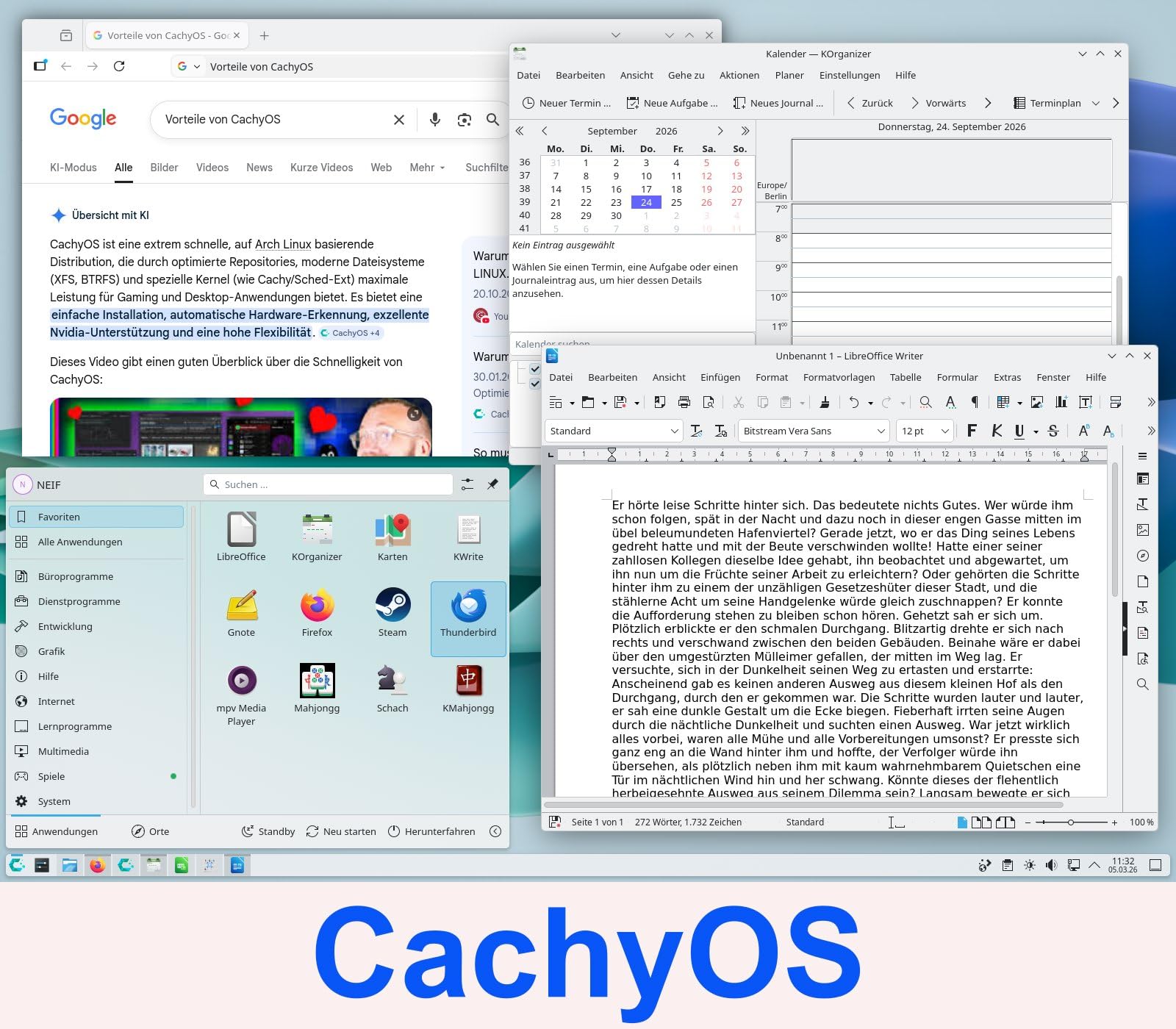1176x1029 pixels.
Task: Expand the Terminplan view dropdown in KOrganizer
Action: [1096, 104]
